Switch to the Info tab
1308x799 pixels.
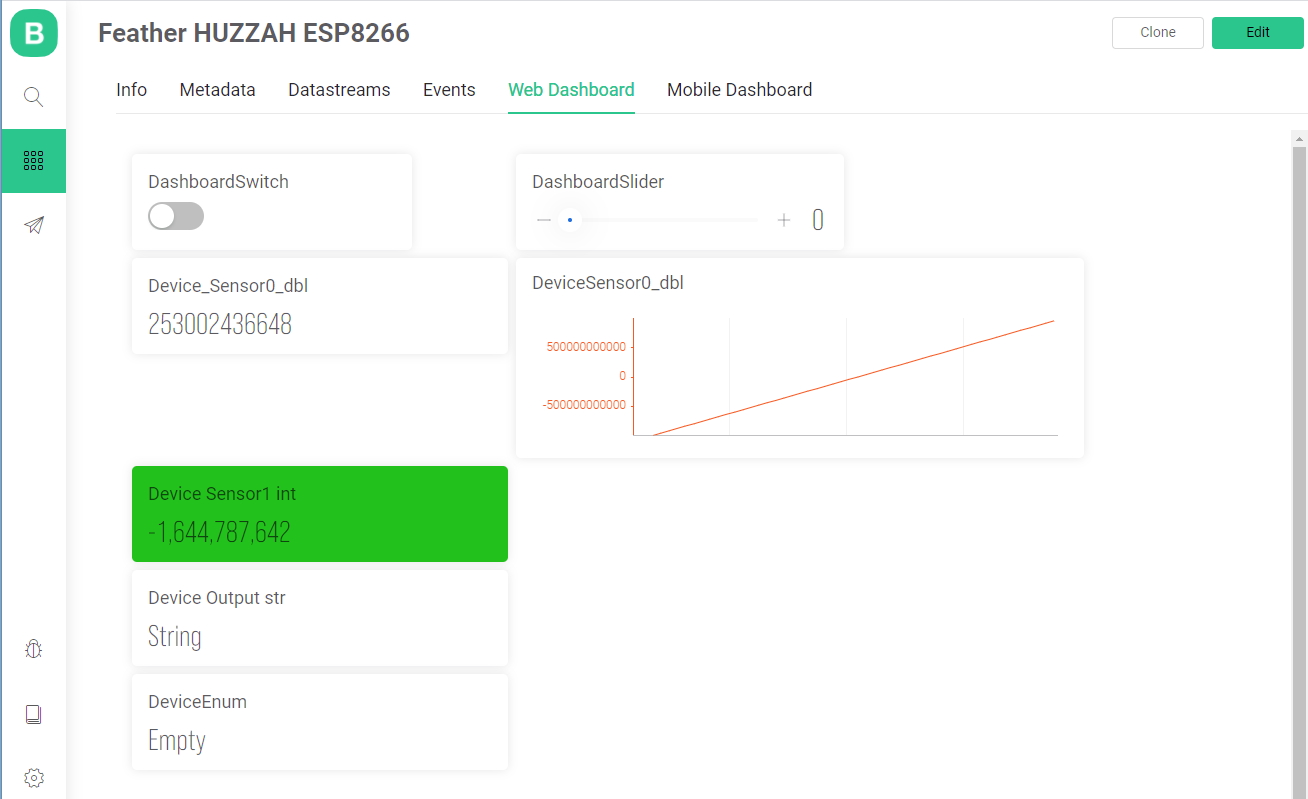[x=132, y=90]
